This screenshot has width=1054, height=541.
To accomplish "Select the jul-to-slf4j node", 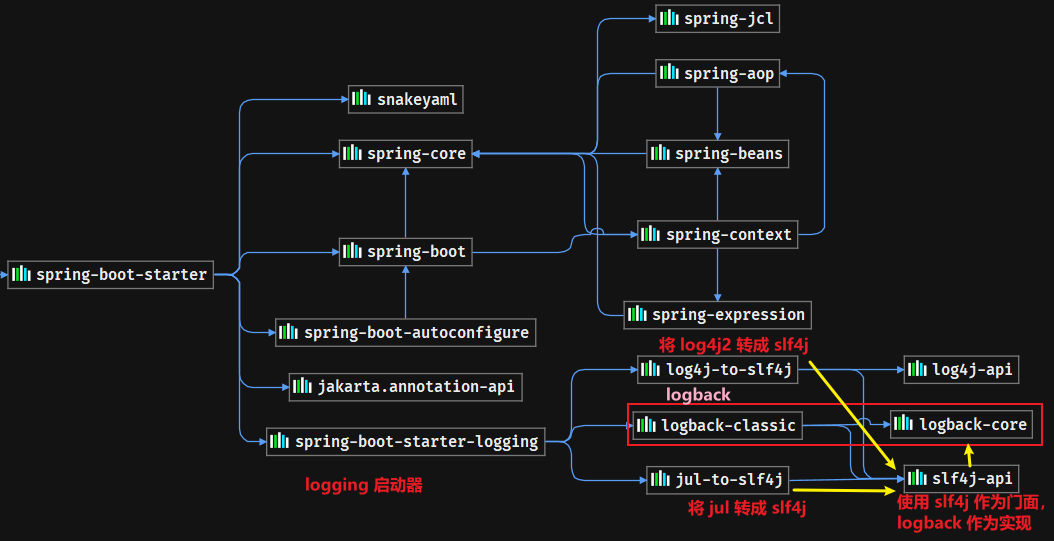I will tap(718, 479).
